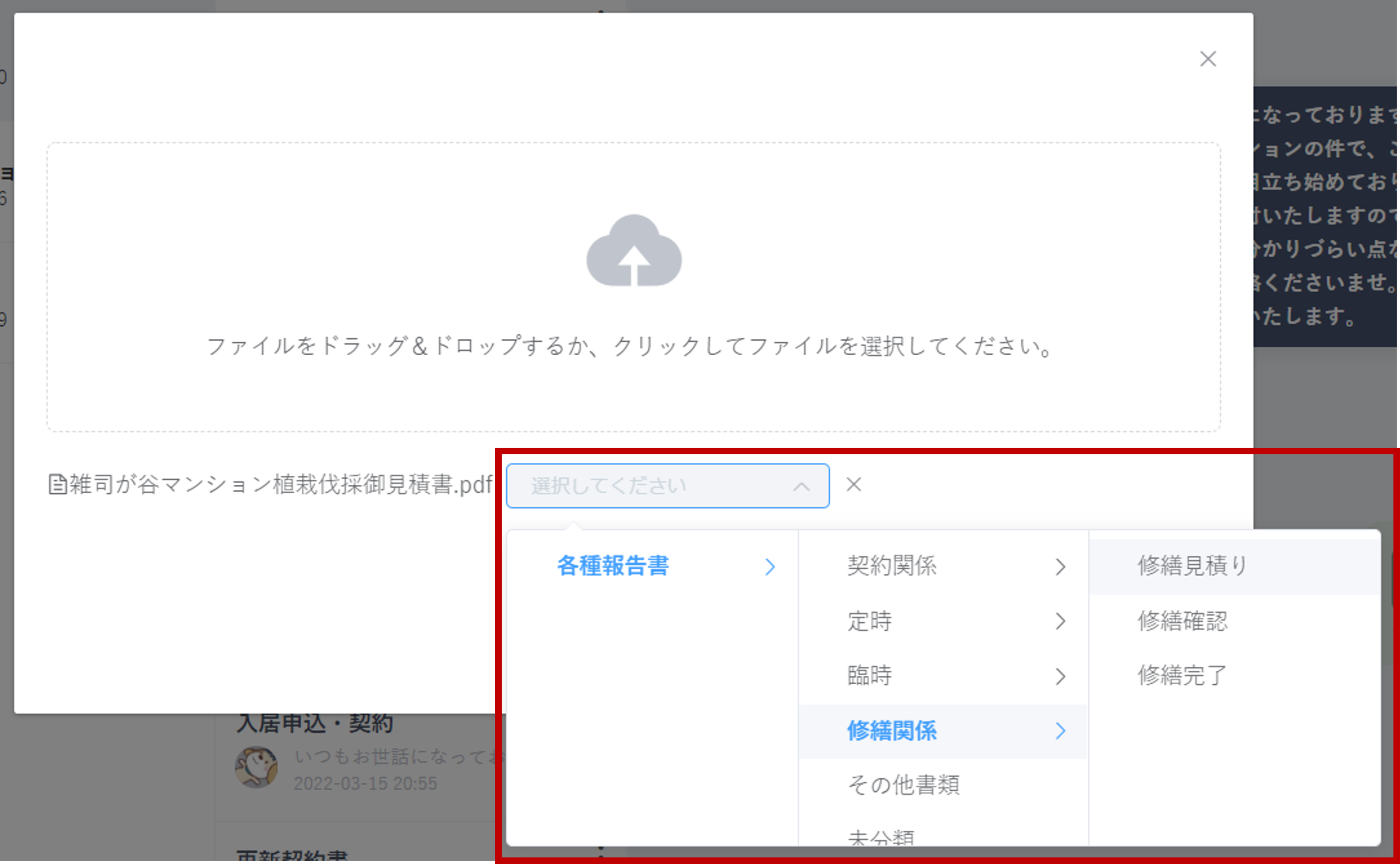
Task: Collapse the dropdown using its up arrow
Action: [x=801, y=486]
